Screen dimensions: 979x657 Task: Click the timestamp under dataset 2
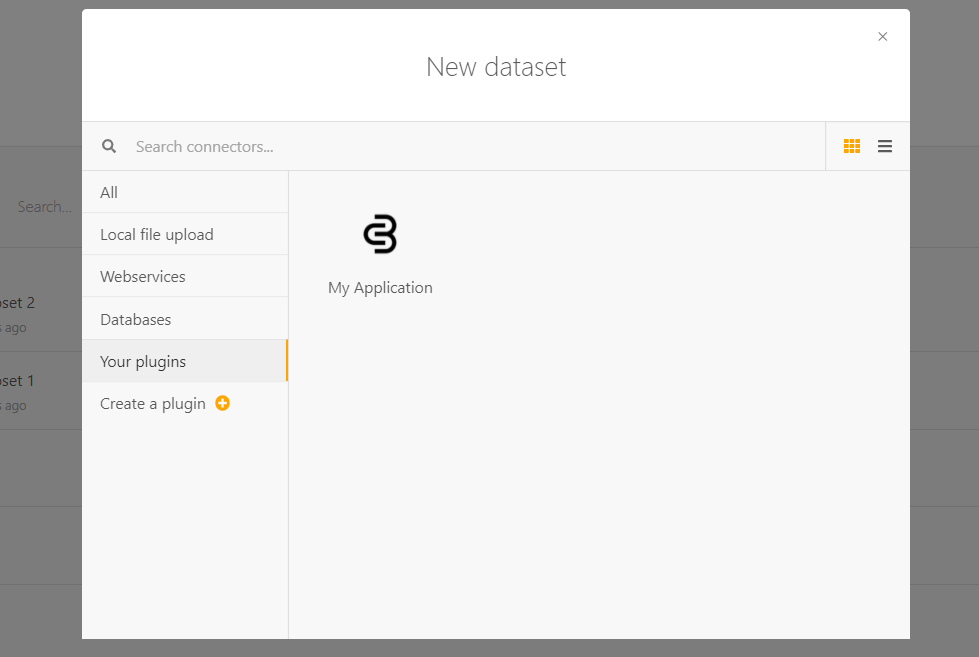(15, 327)
